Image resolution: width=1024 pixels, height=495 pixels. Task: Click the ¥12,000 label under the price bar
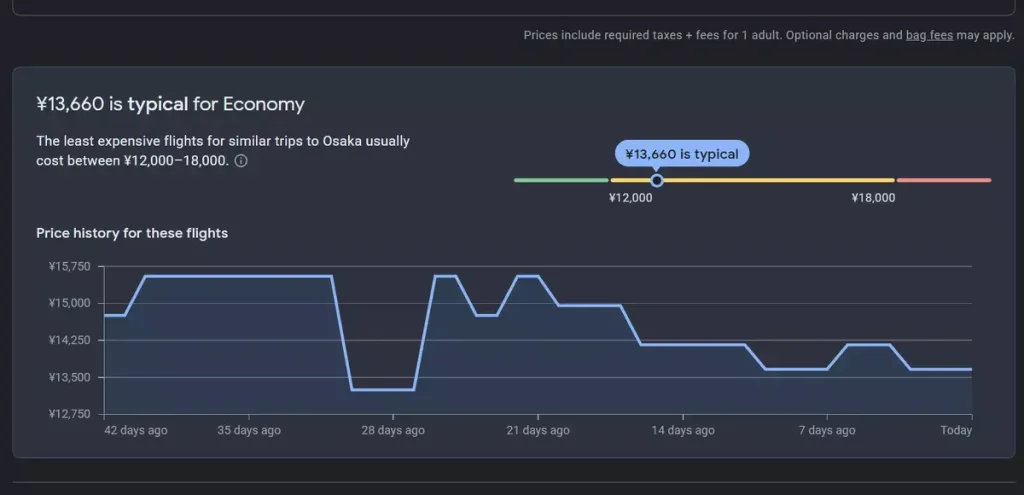pos(630,198)
